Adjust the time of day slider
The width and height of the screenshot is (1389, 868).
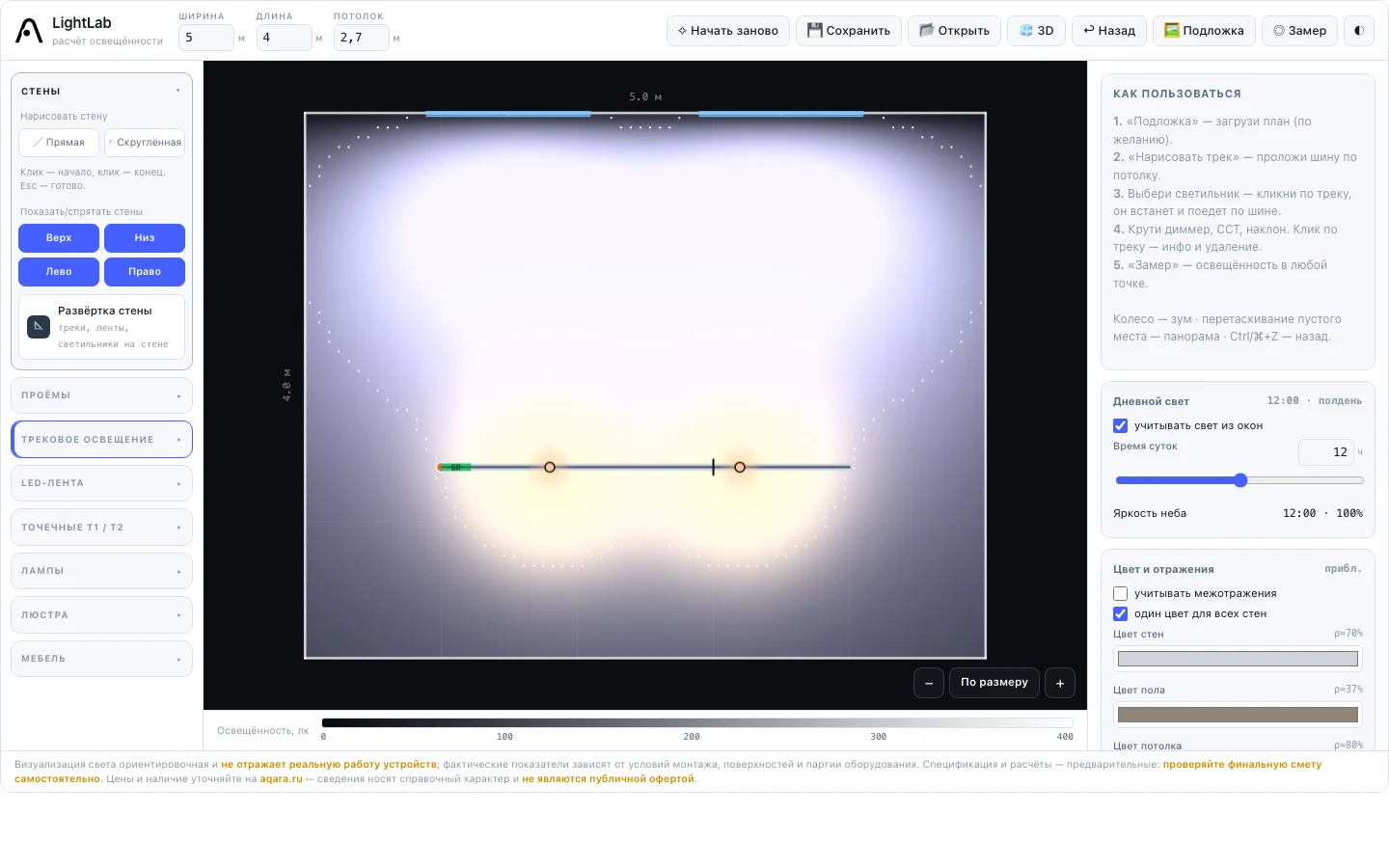coord(1239,480)
